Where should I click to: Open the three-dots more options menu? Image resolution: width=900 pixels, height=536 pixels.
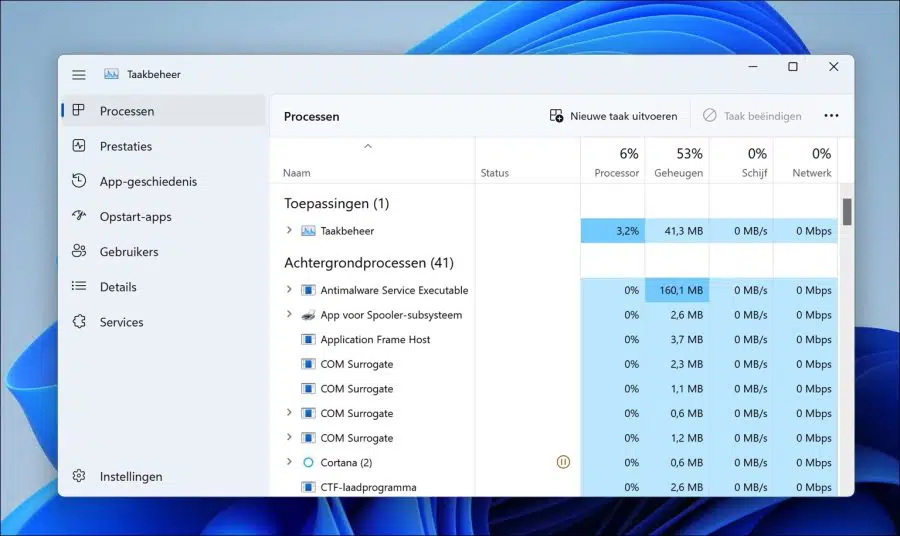coord(831,115)
